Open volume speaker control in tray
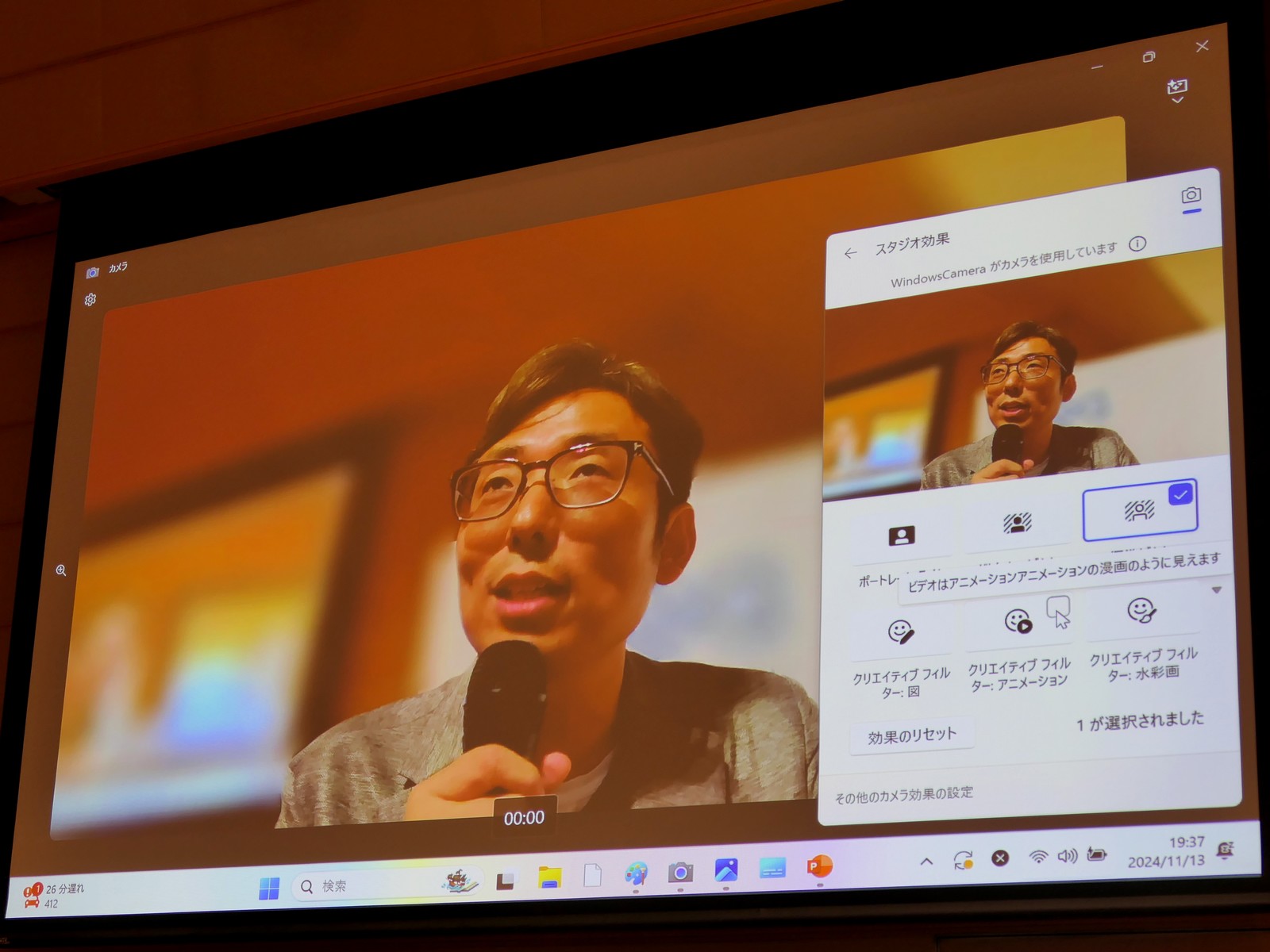Viewport: 1270px width, 952px height. pyautogui.click(x=1068, y=856)
